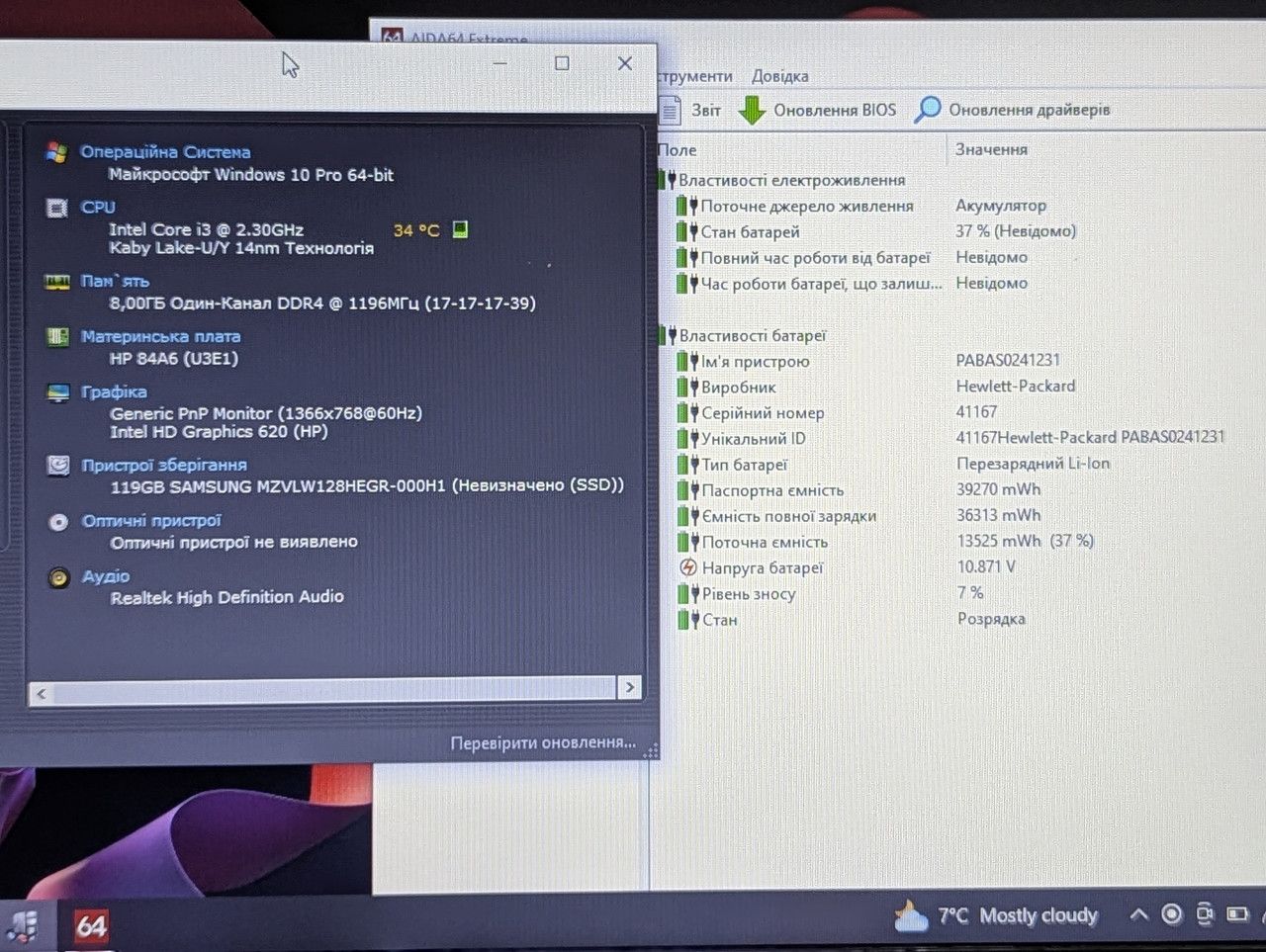Click the green CPU temperature indicator icon
Image resolution: width=1266 pixels, height=952 pixels.
click(460, 229)
